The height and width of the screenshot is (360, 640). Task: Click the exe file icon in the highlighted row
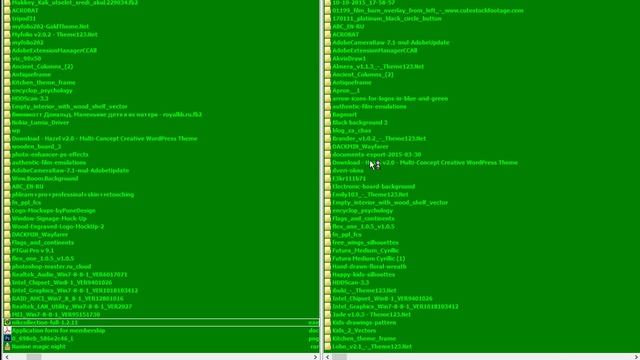point(7,322)
